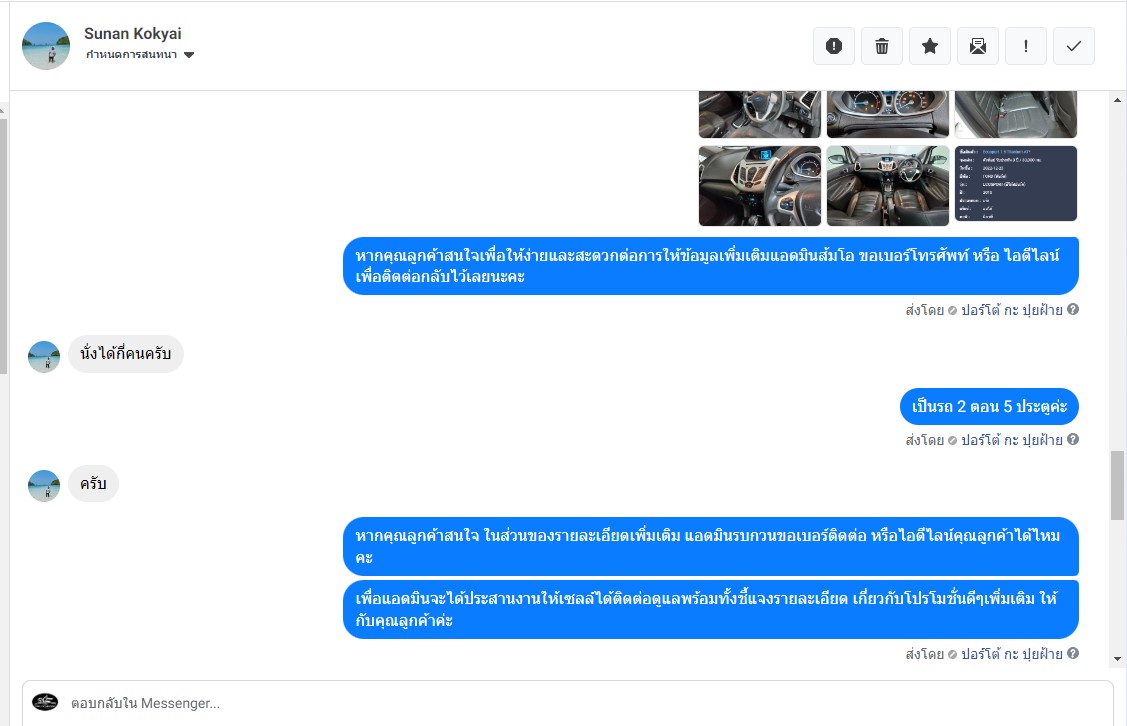Open the car interior seats photo thumbnail
Screen dimensions: 1127x726
888,185
